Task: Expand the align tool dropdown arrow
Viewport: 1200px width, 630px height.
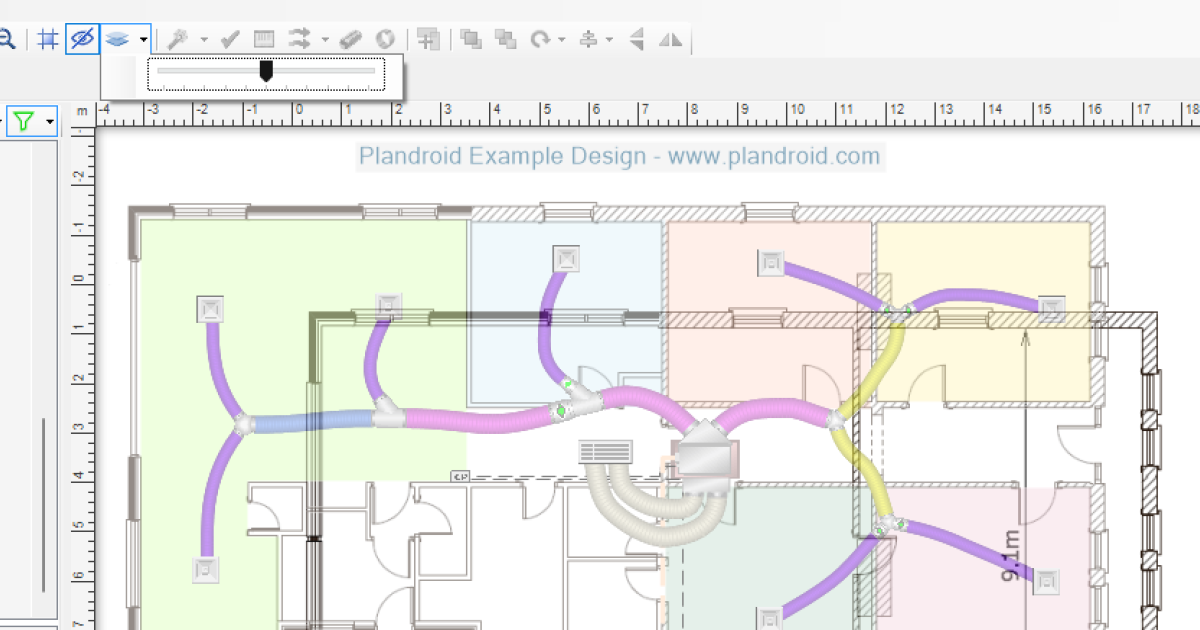Action: (x=609, y=39)
